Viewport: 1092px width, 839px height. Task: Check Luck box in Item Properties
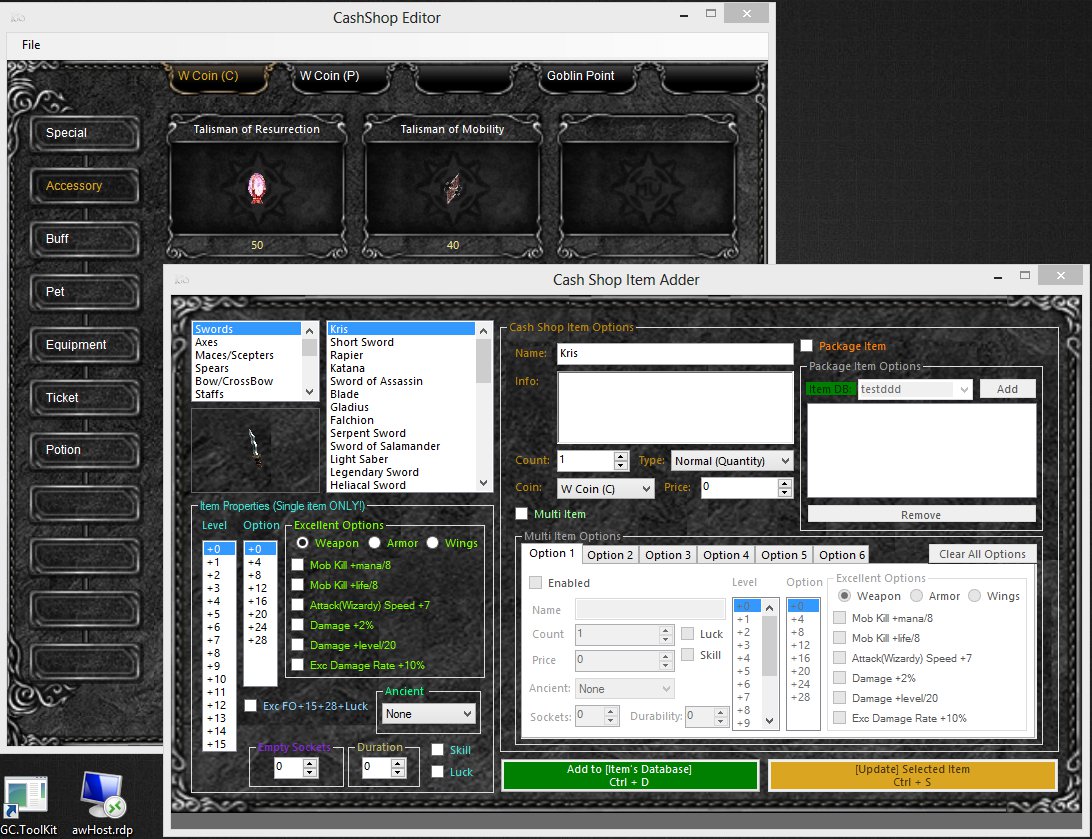tap(437, 771)
